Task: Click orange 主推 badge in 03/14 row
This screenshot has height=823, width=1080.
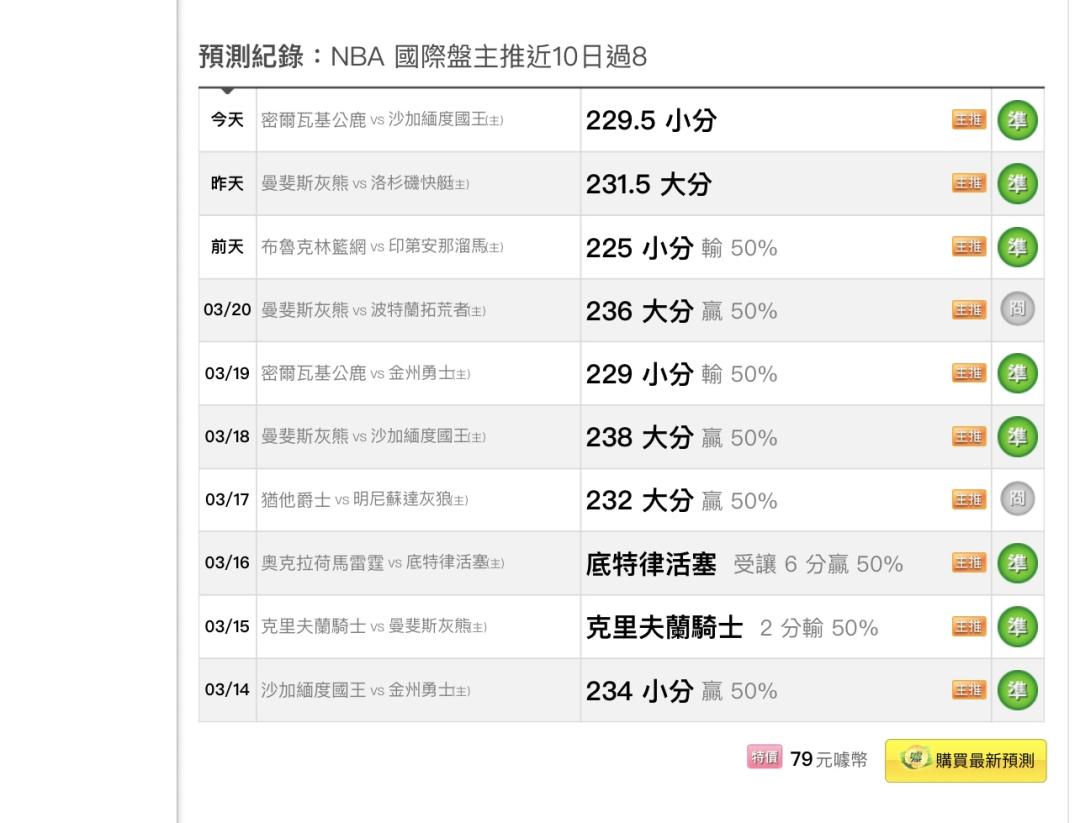Action: coord(968,690)
